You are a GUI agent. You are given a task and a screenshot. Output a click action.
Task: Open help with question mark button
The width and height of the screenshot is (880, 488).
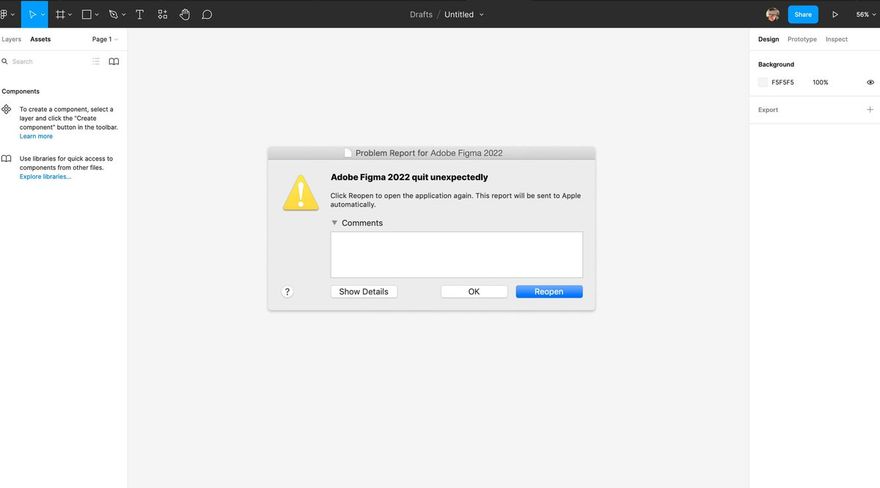pyautogui.click(x=287, y=292)
